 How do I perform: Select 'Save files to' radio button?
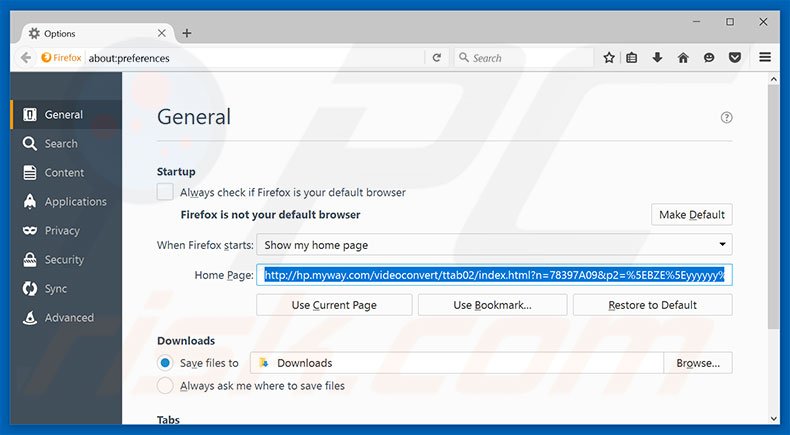[165, 363]
